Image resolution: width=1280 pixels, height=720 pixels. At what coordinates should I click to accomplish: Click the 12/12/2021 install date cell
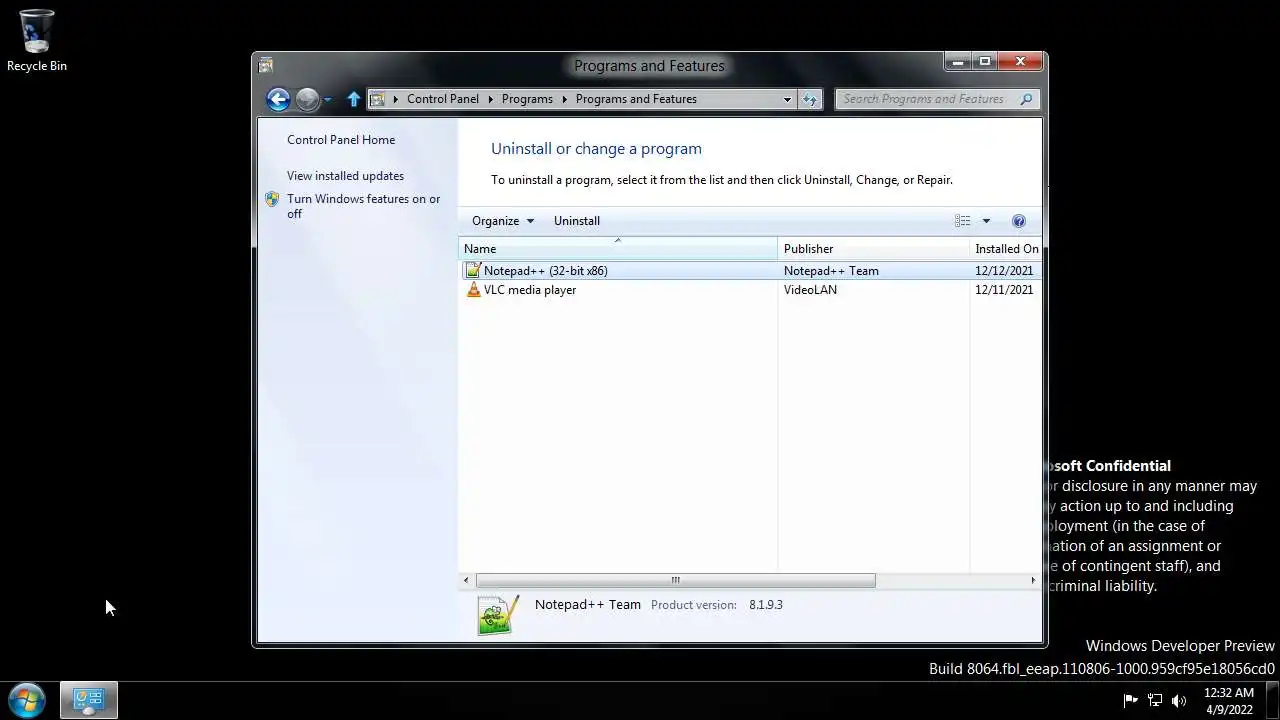click(1004, 271)
